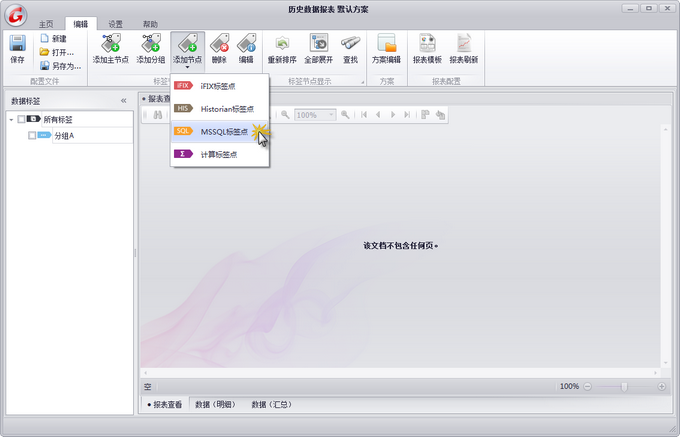This screenshot has width=680, height=437.
Task: Click the 删除 tag icon with red cross
Action: click(219, 43)
